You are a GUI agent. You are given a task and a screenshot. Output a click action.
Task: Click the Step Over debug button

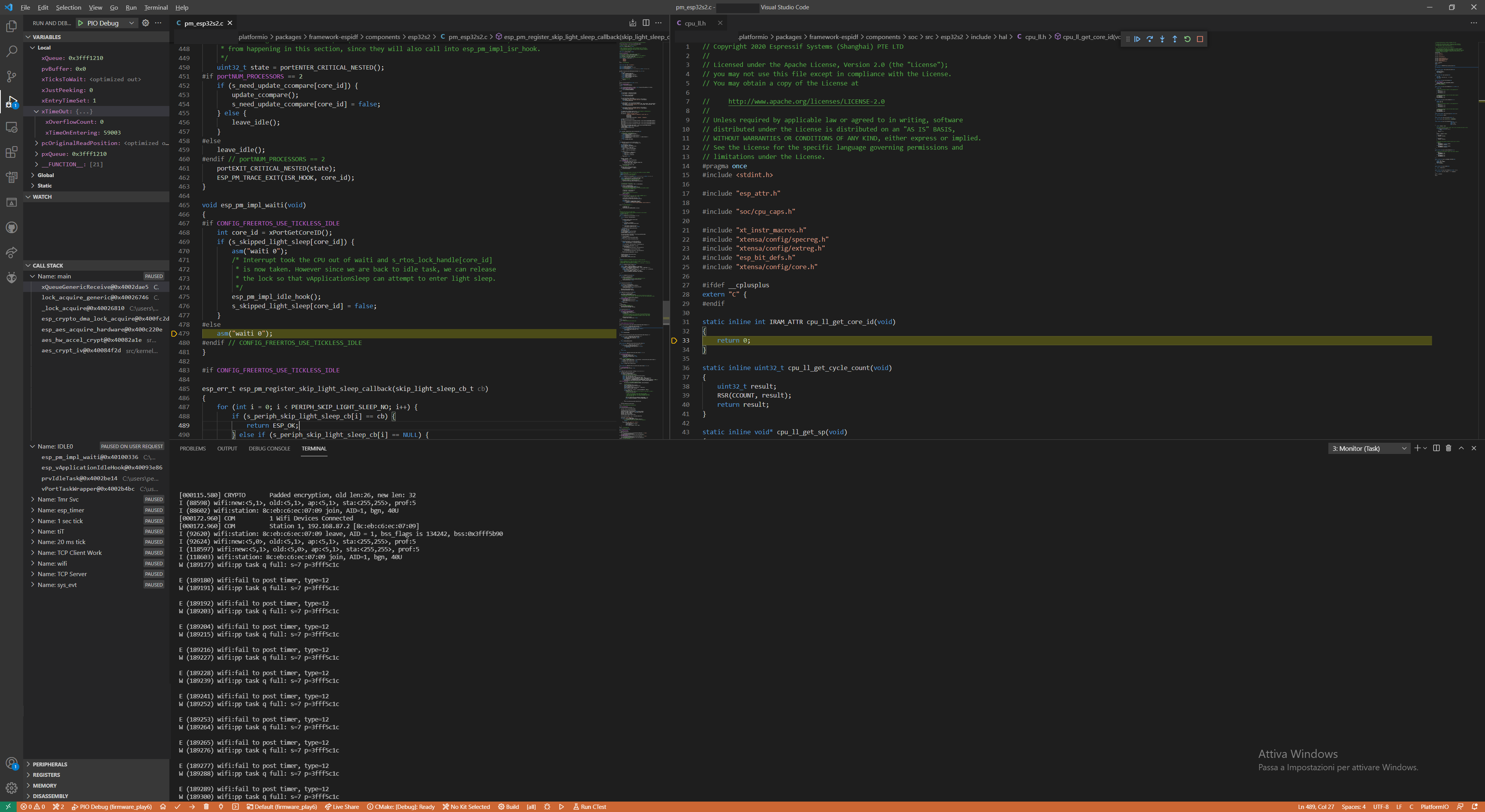[x=1149, y=39]
